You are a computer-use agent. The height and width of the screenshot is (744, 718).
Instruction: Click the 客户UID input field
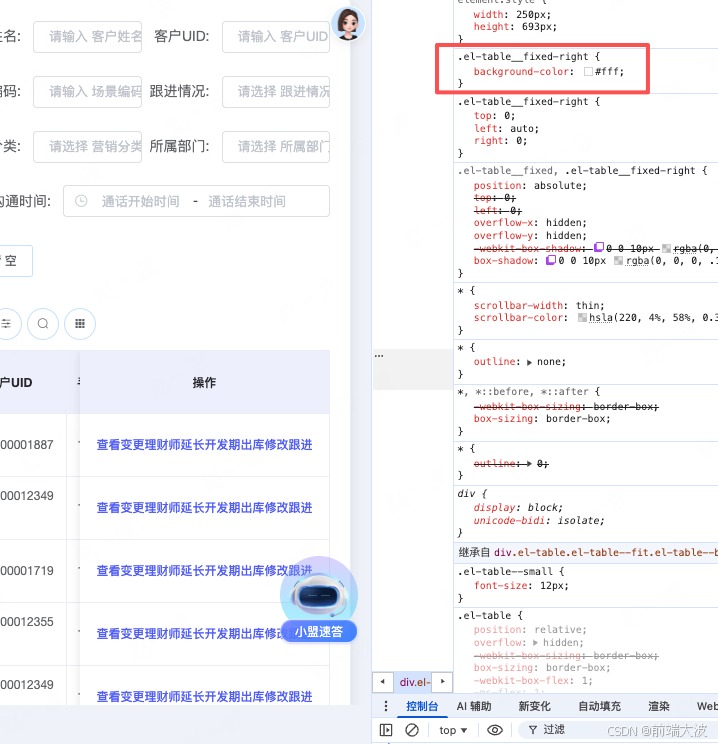(x=276, y=37)
